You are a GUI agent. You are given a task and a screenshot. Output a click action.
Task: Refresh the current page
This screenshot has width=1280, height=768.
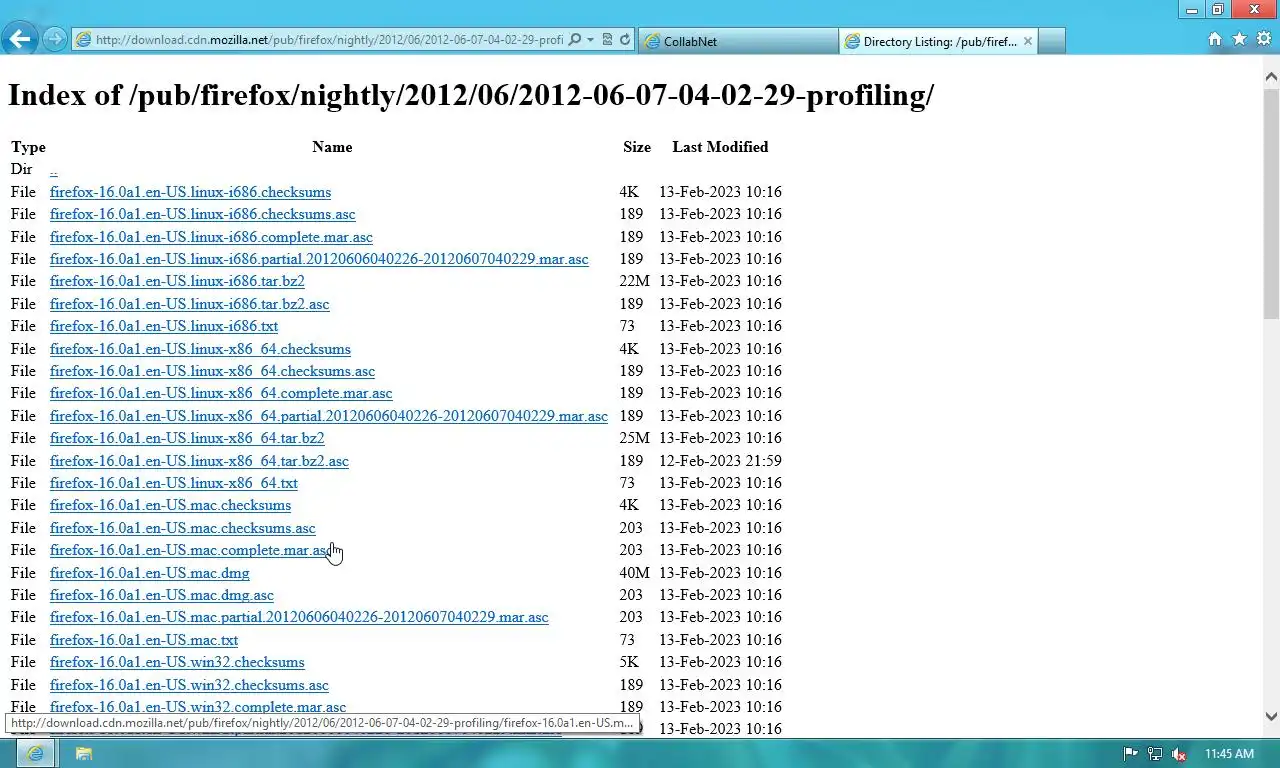[x=625, y=40]
